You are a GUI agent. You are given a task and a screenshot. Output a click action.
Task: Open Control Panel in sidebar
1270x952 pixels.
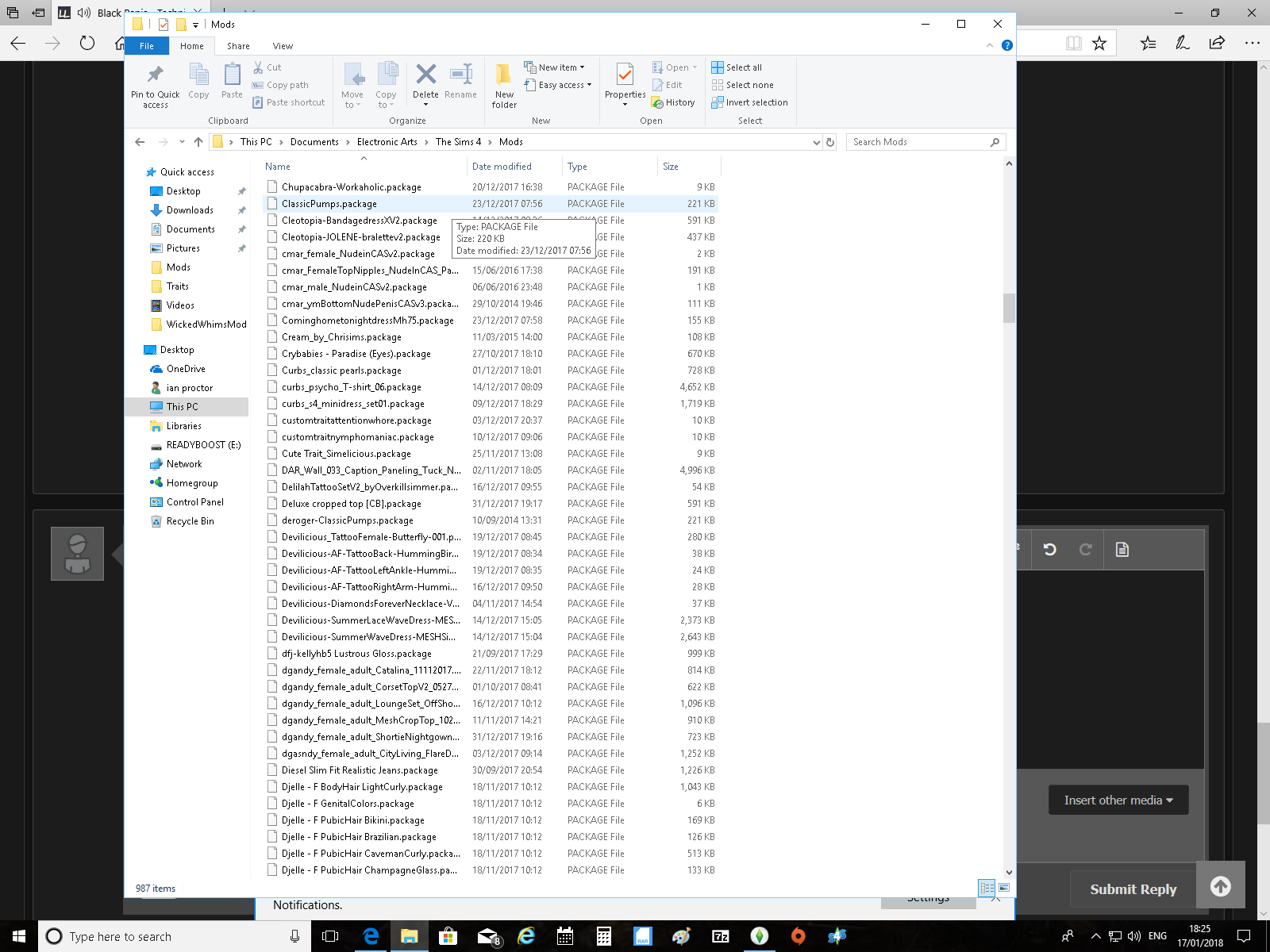(x=195, y=502)
